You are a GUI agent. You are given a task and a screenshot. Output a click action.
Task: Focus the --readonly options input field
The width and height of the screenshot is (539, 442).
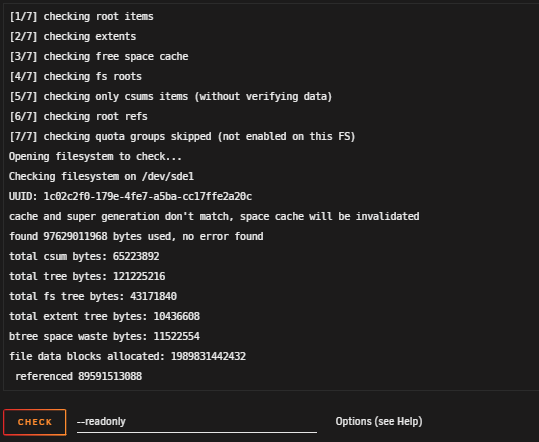[197, 422]
